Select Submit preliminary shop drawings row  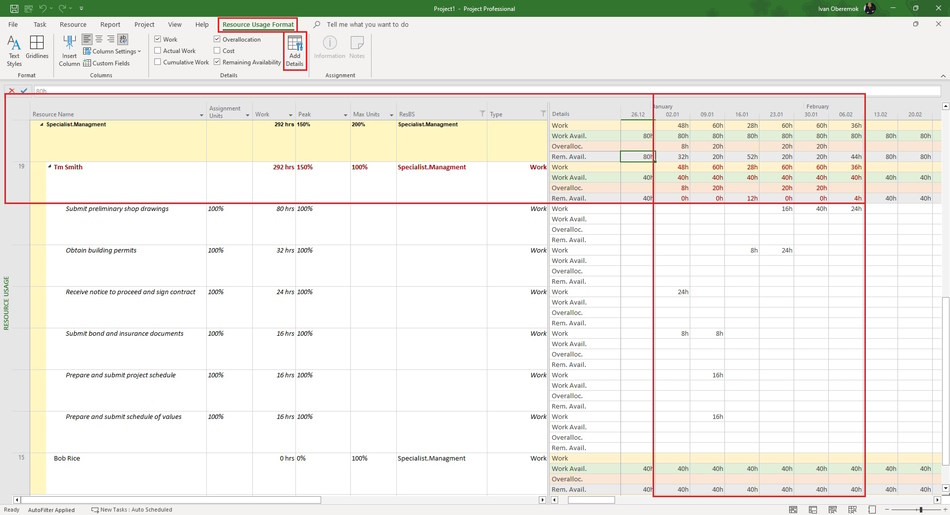tap(117, 208)
